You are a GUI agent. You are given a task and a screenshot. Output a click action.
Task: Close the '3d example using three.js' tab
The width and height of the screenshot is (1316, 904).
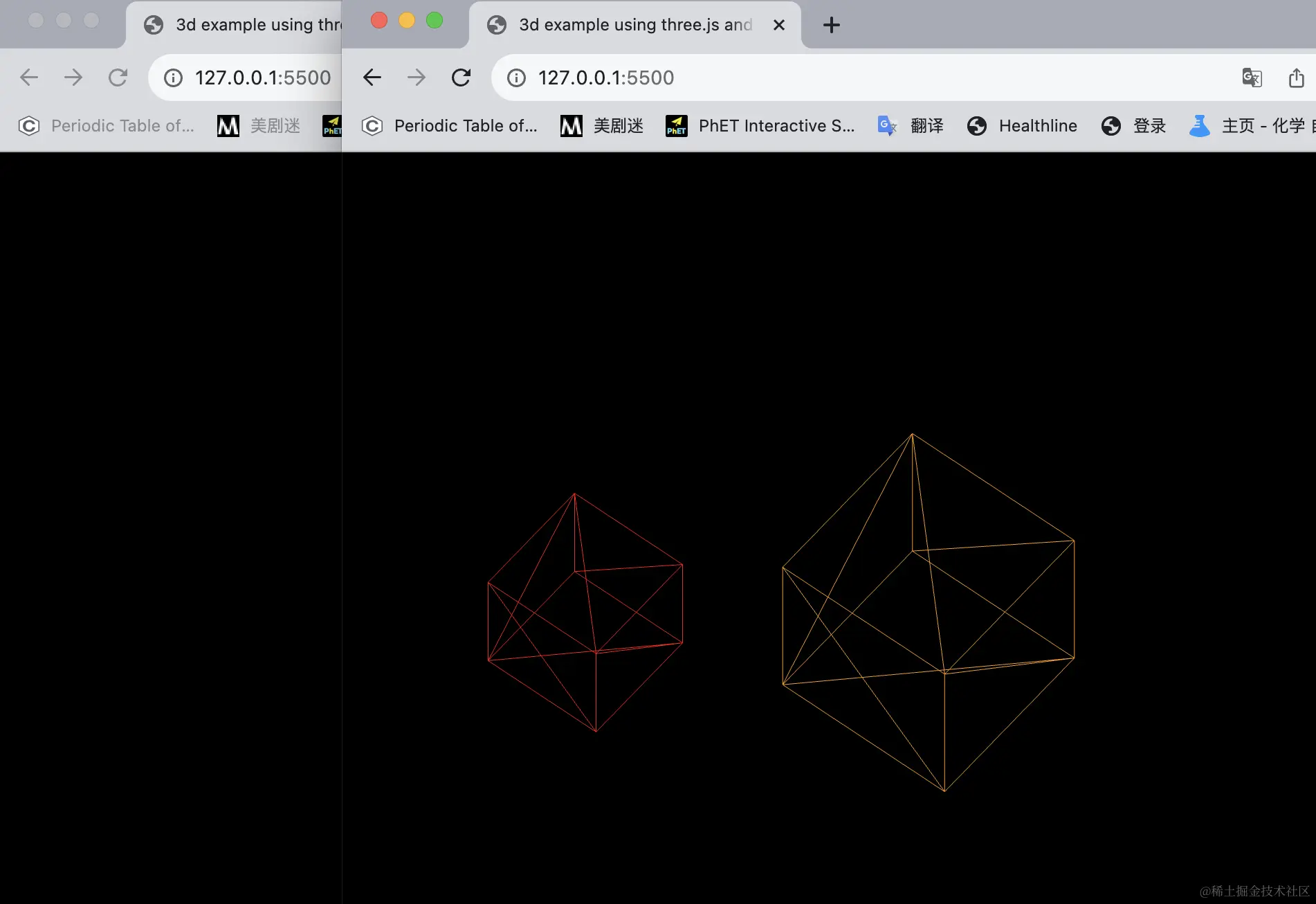click(779, 25)
